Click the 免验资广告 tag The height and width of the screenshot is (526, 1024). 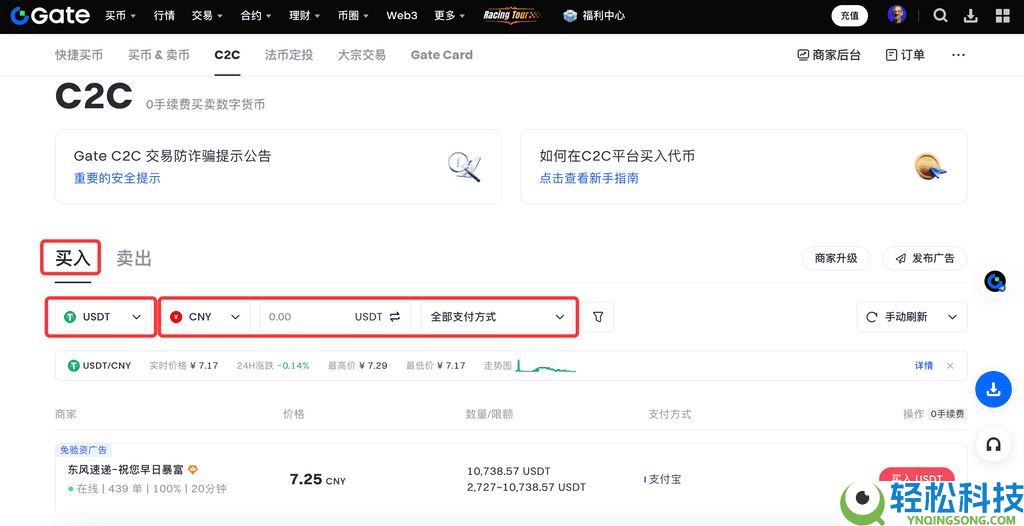tap(84, 450)
